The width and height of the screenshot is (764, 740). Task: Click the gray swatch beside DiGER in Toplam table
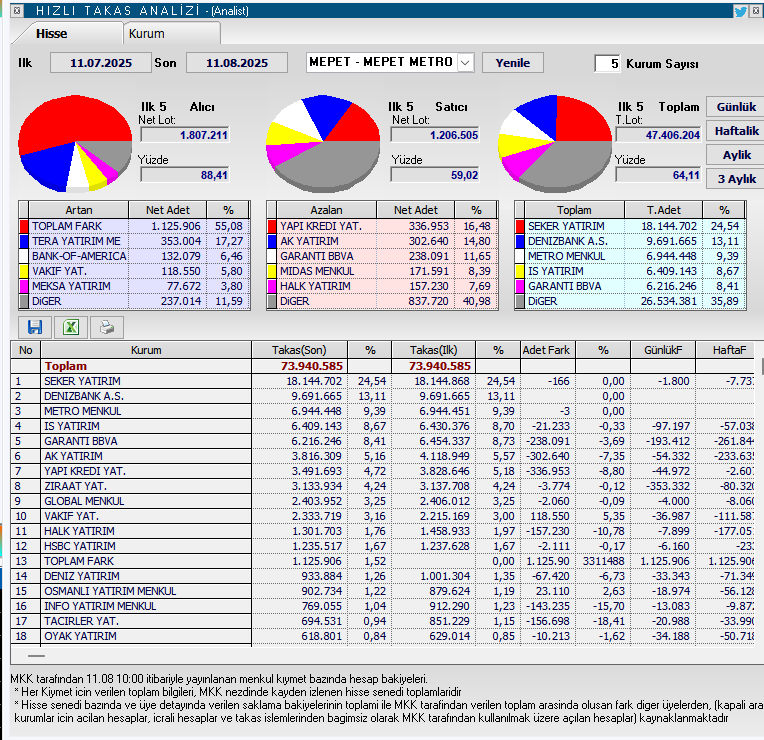520,301
